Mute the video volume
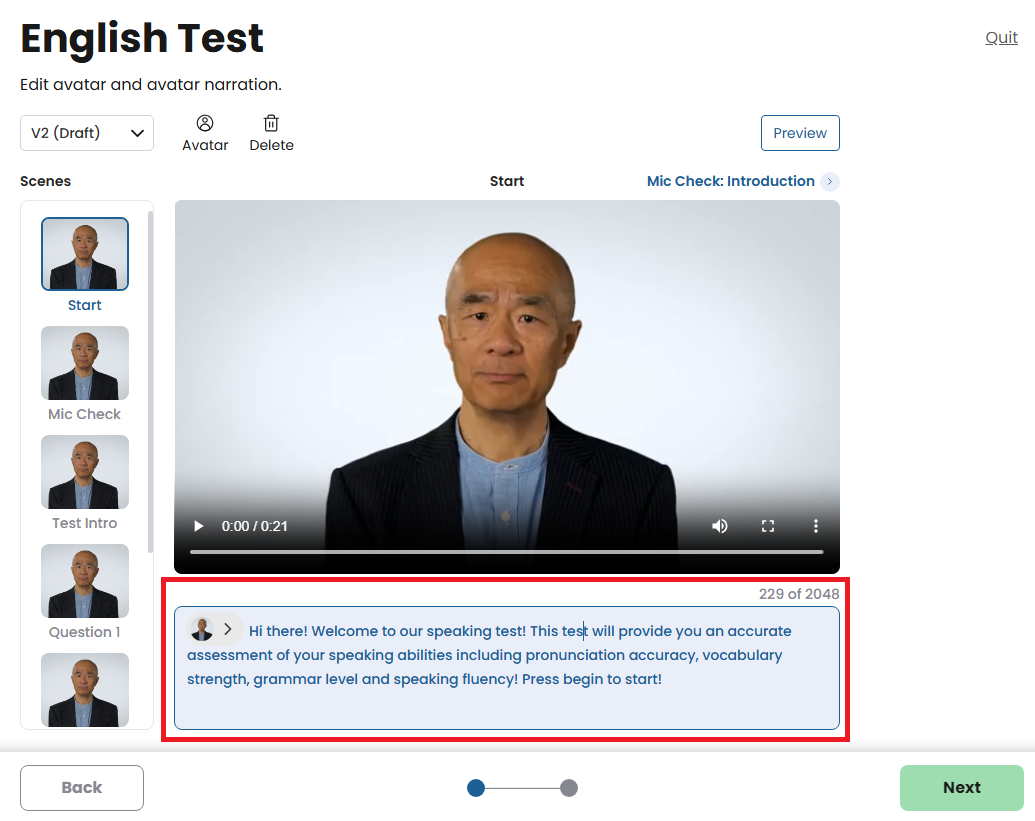The height and width of the screenshot is (821, 1035). [x=720, y=526]
